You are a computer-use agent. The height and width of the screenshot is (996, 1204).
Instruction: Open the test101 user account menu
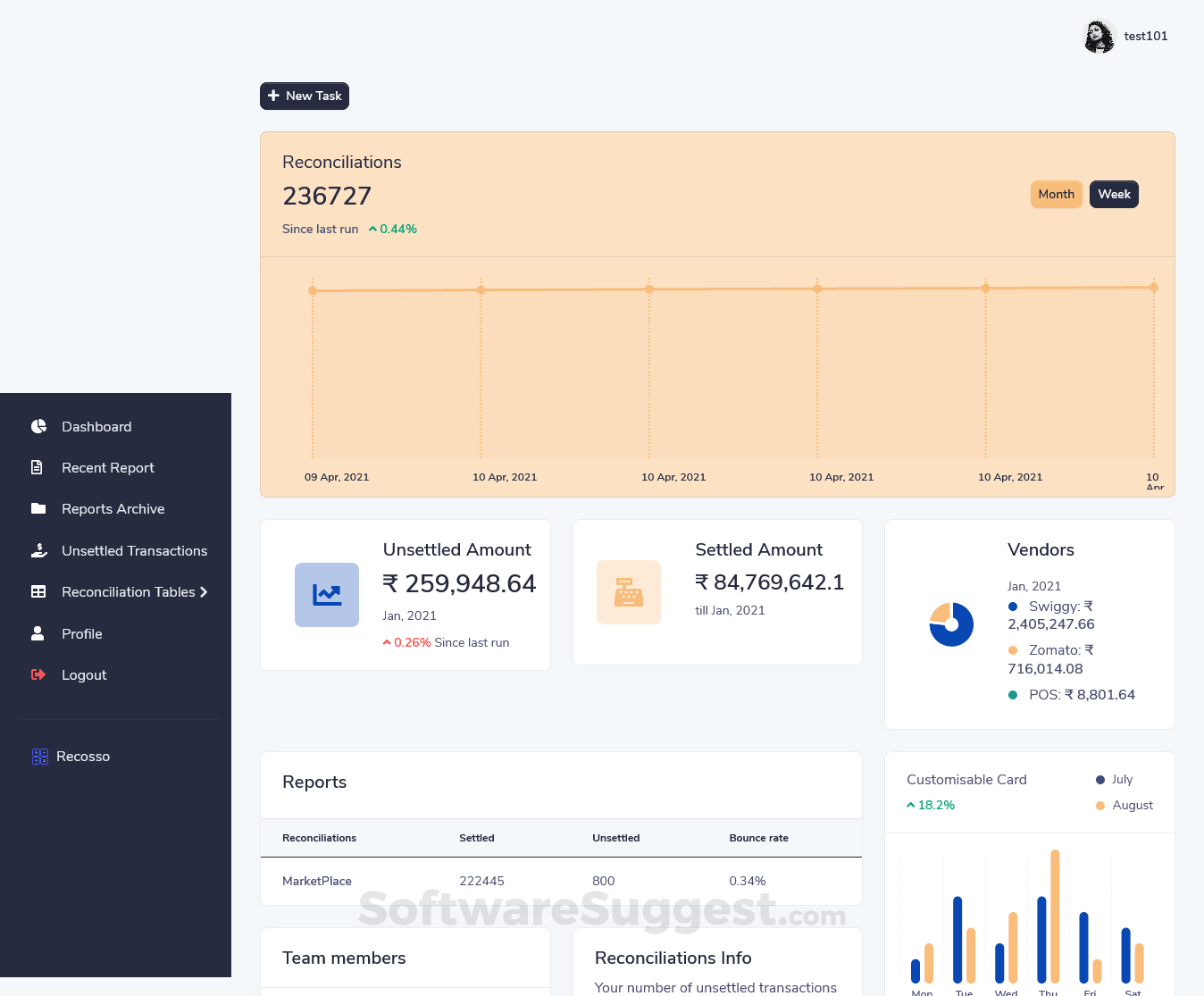[x=1126, y=37]
